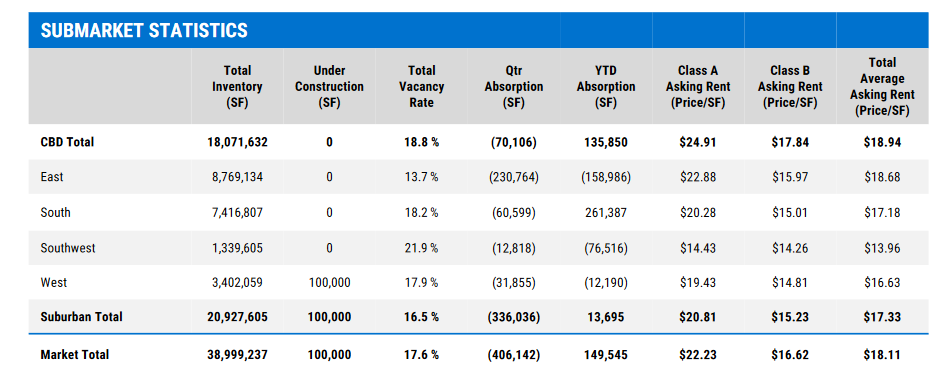Select the Suburban Total row label
Image resolution: width=951 pixels, height=382 pixels.
pos(81,317)
